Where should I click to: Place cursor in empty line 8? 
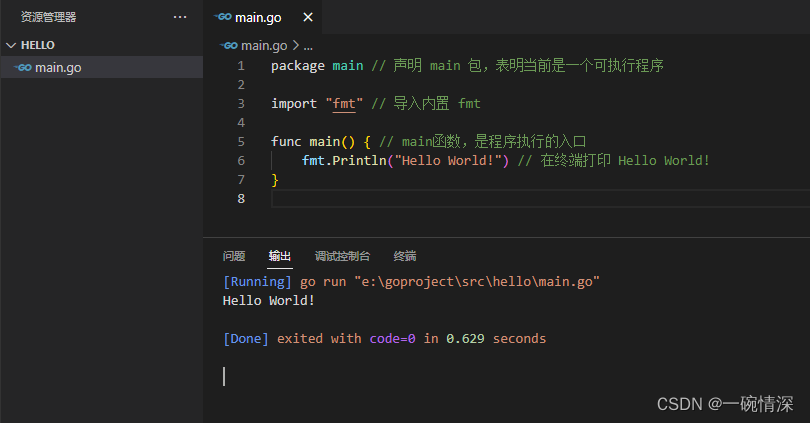(540, 198)
